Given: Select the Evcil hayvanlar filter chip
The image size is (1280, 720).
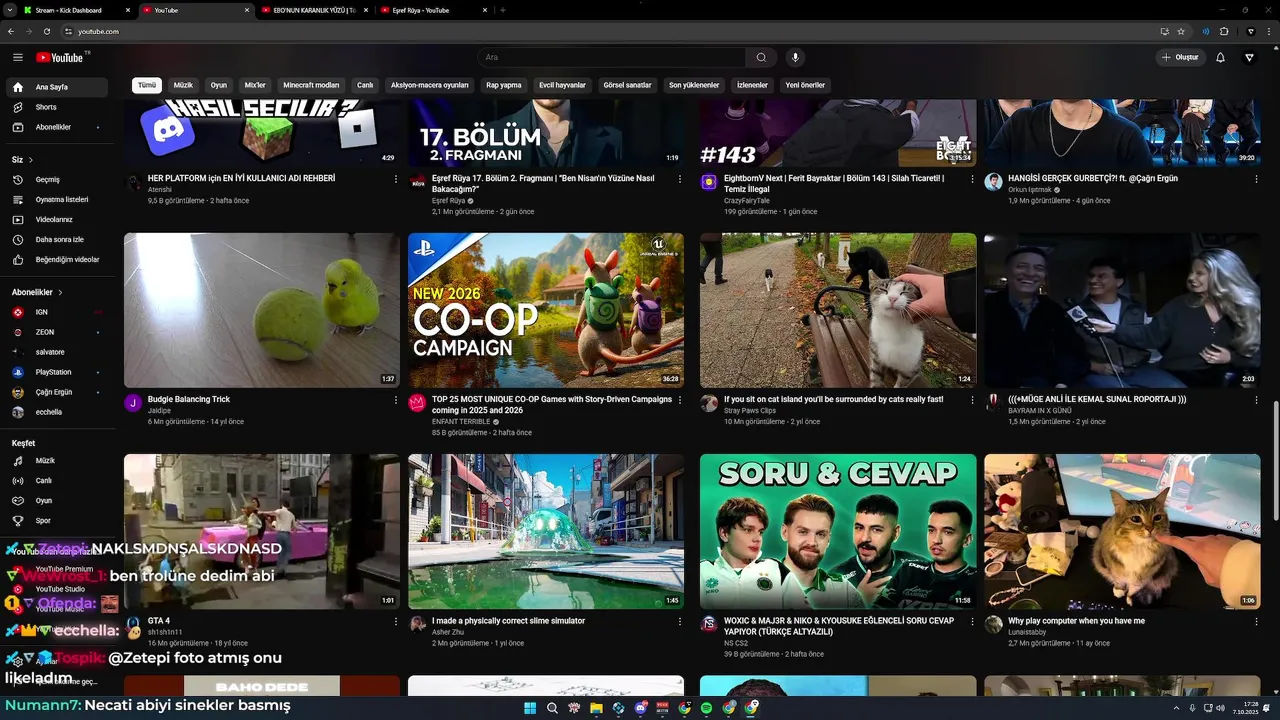Looking at the screenshot, I should (x=562, y=85).
